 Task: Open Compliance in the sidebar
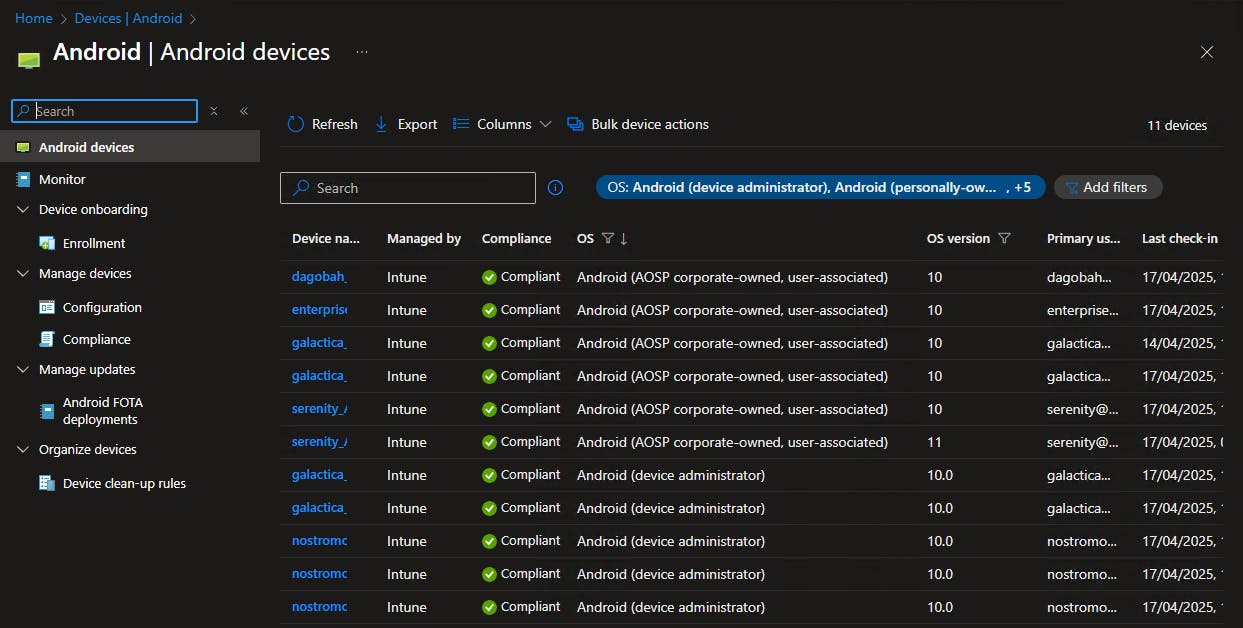[96, 339]
